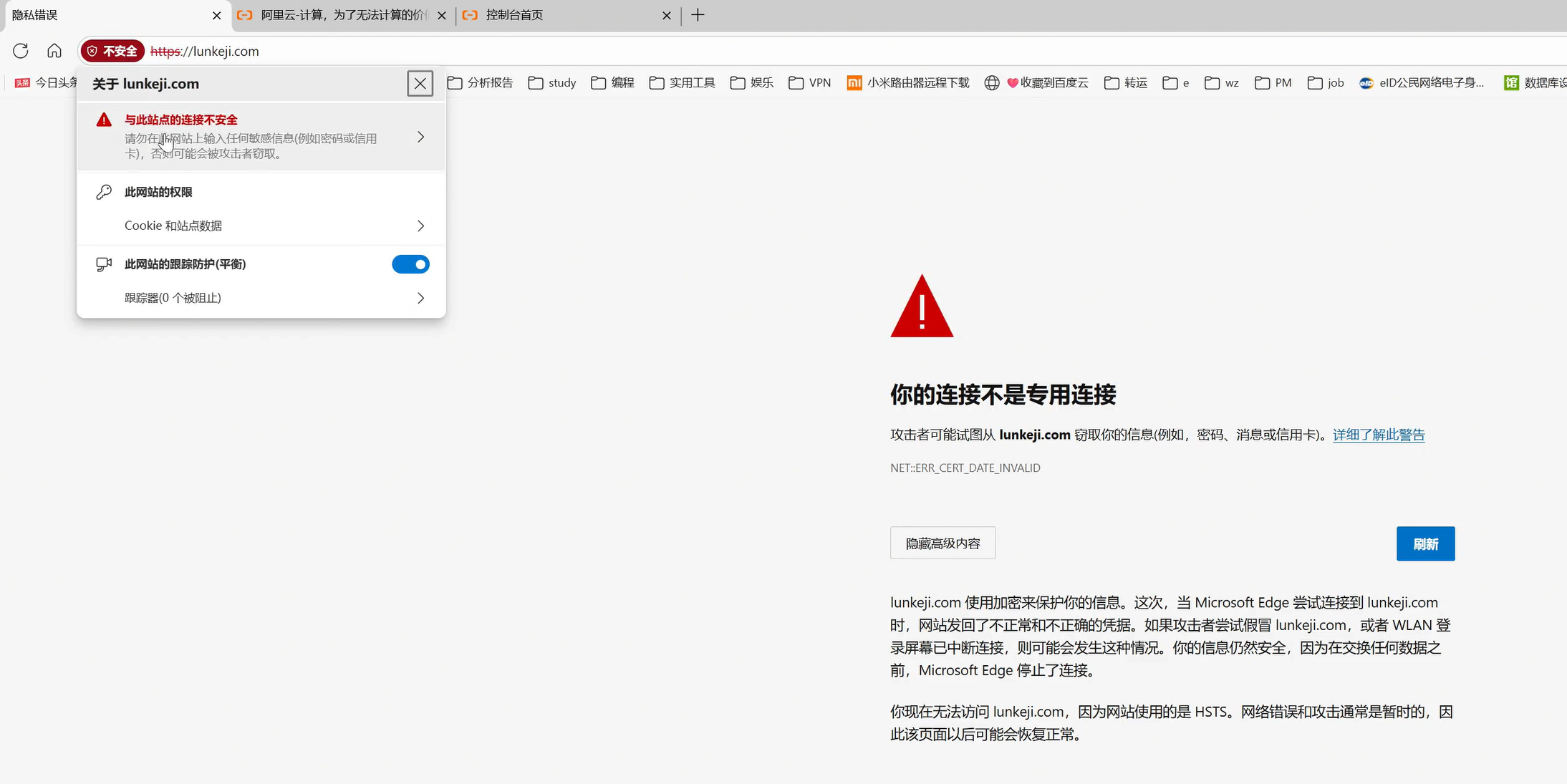Open the 详细了解此警告 link
The width and height of the screenshot is (1567, 784).
point(1377,435)
